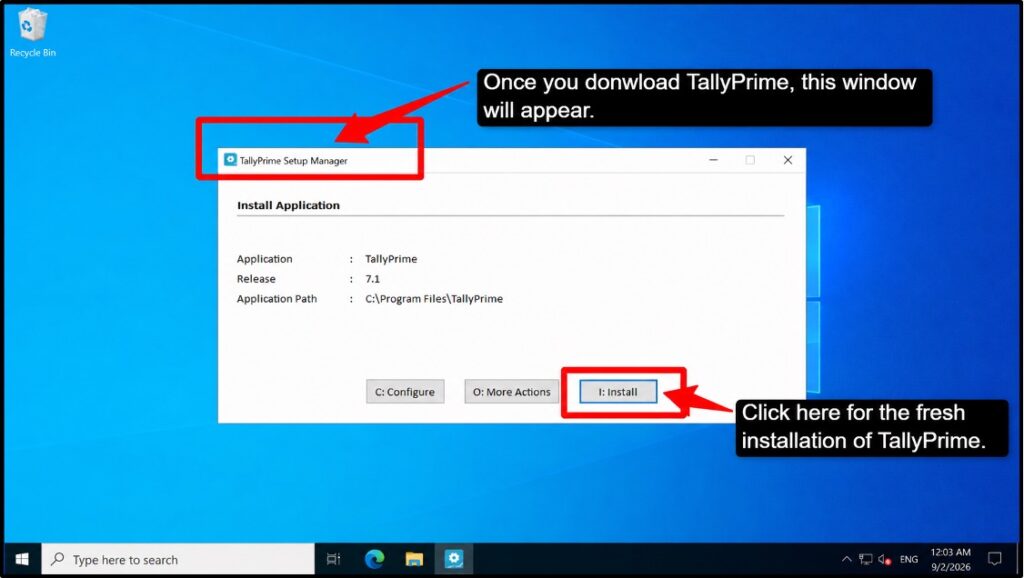Screen dimensions: 1024x578
Task: Select the TallyPrime Setup taskbar icon
Action: coord(453,560)
